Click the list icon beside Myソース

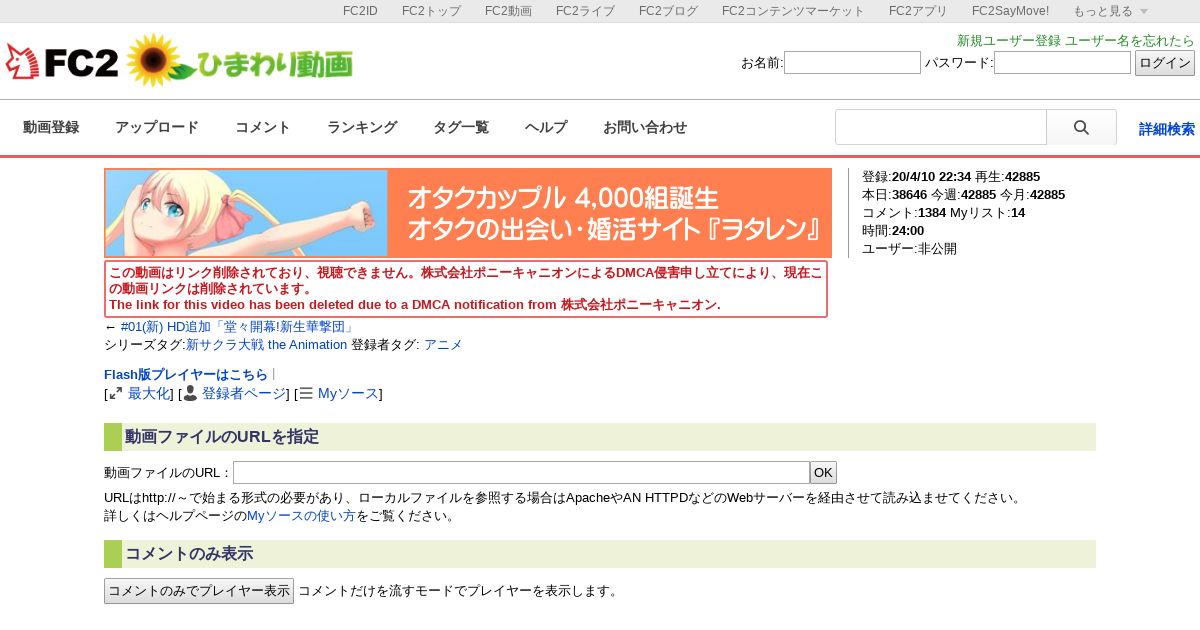tap(306, 394)
